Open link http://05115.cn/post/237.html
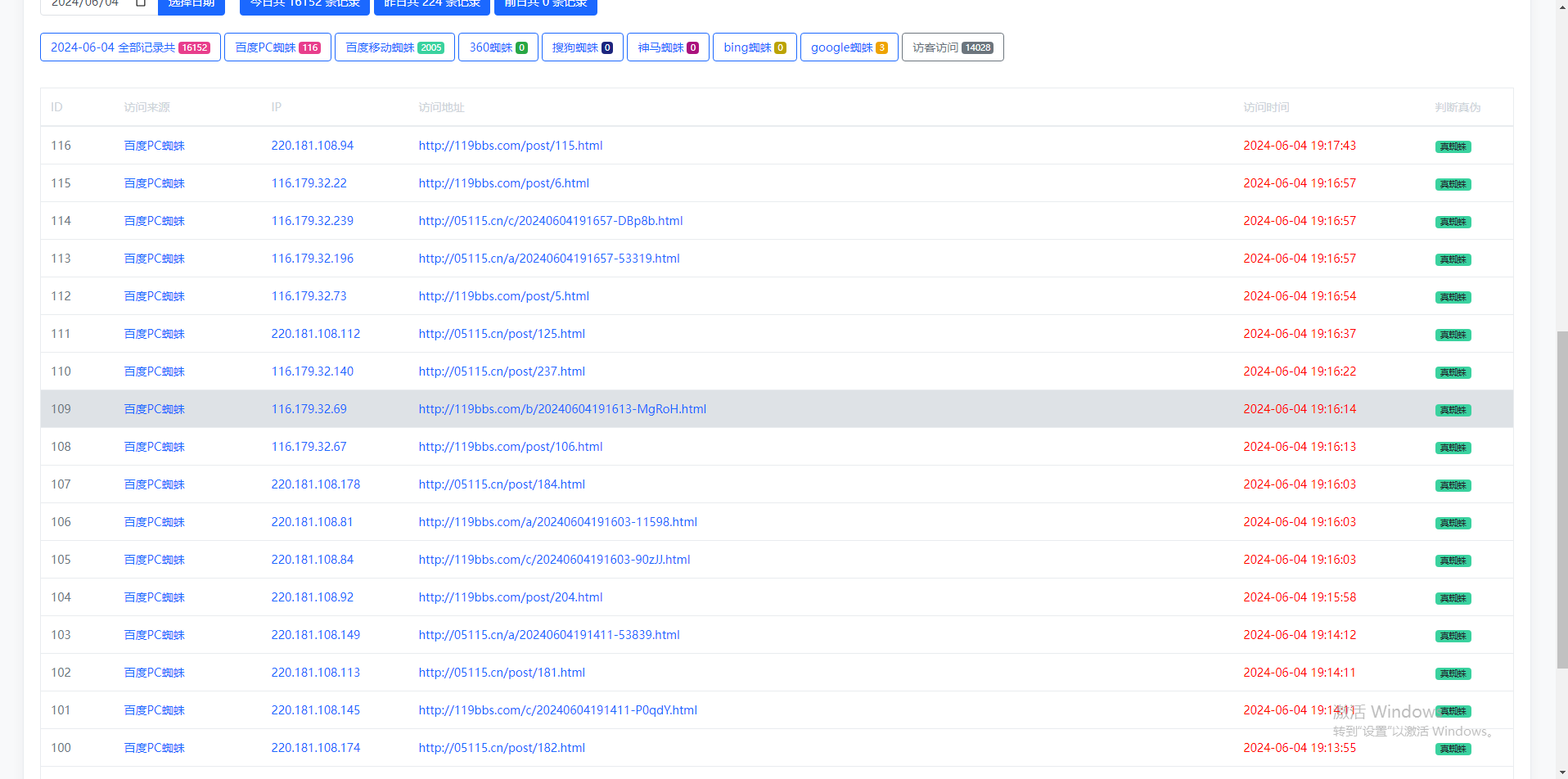The height and width of the screenshot is (779, 1568). [502, 371]
